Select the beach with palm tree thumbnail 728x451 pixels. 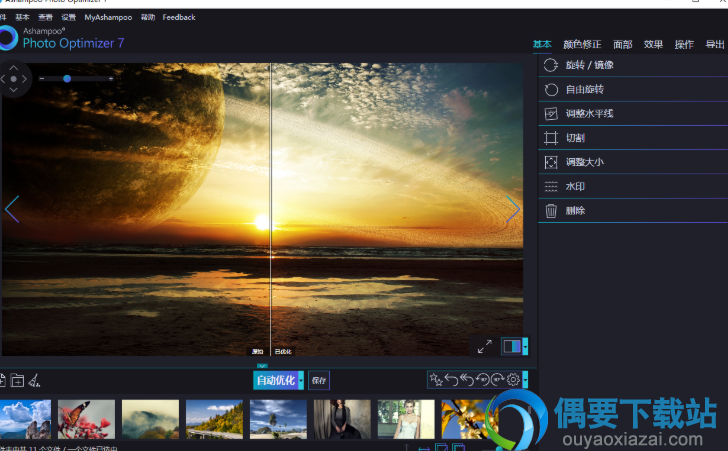[x=278, y=419]
